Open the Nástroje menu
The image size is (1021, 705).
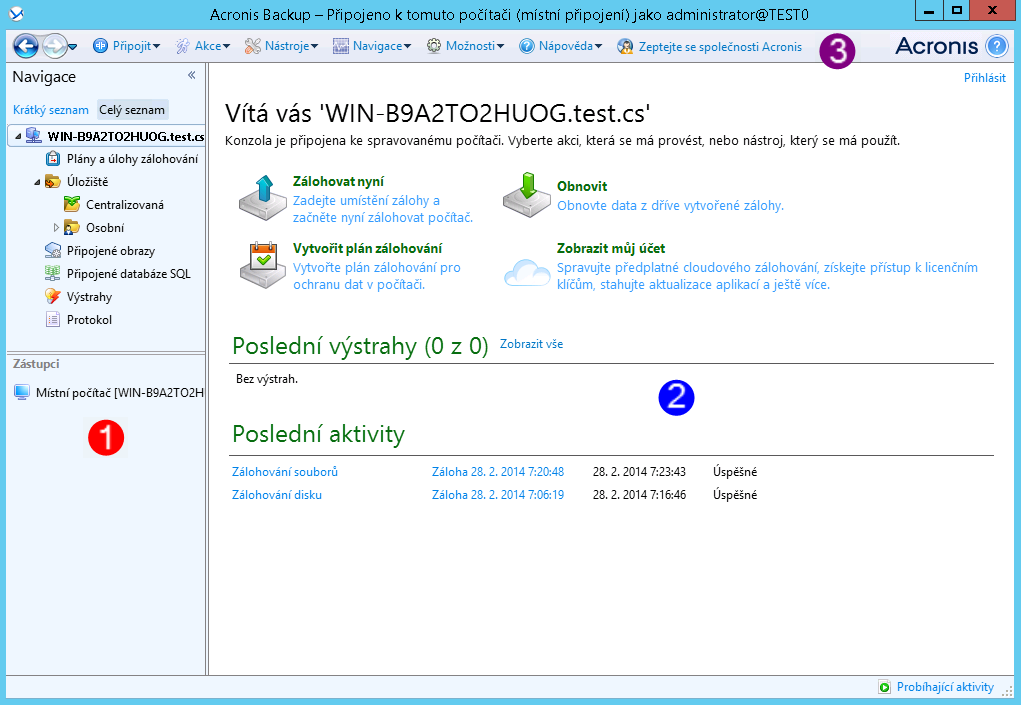(x=281, y=46)
